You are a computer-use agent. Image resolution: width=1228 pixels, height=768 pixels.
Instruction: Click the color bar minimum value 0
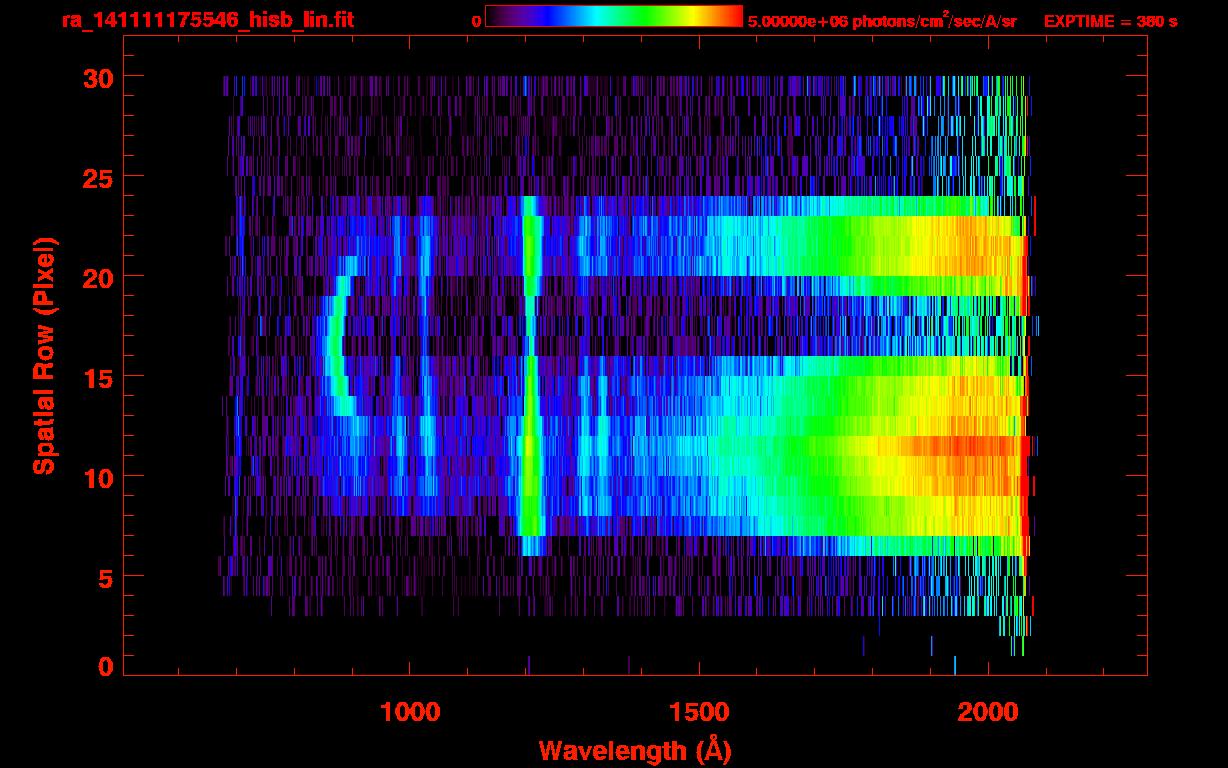(x=476, y=21)
